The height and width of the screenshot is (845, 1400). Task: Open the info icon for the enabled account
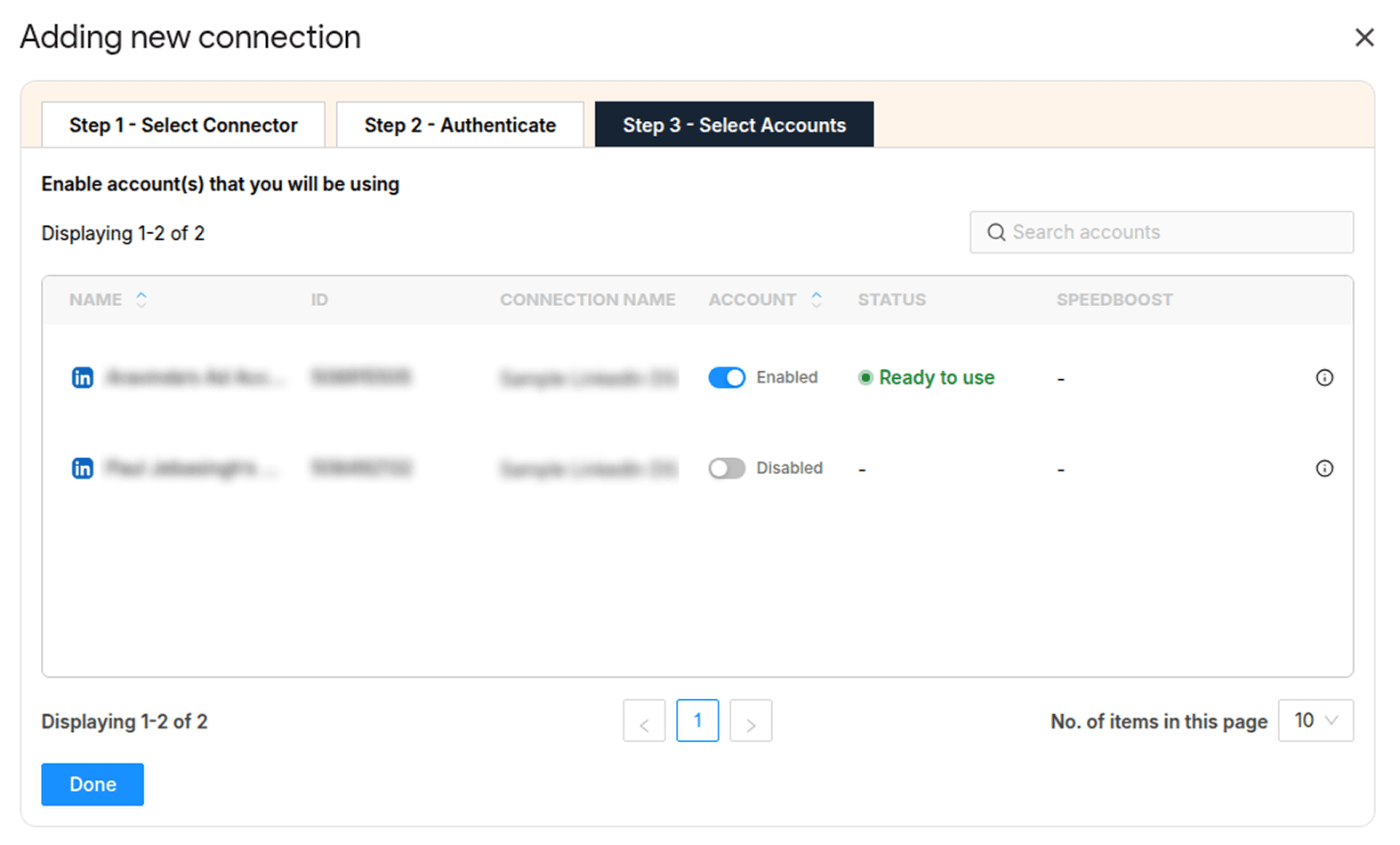point(1324,377)
